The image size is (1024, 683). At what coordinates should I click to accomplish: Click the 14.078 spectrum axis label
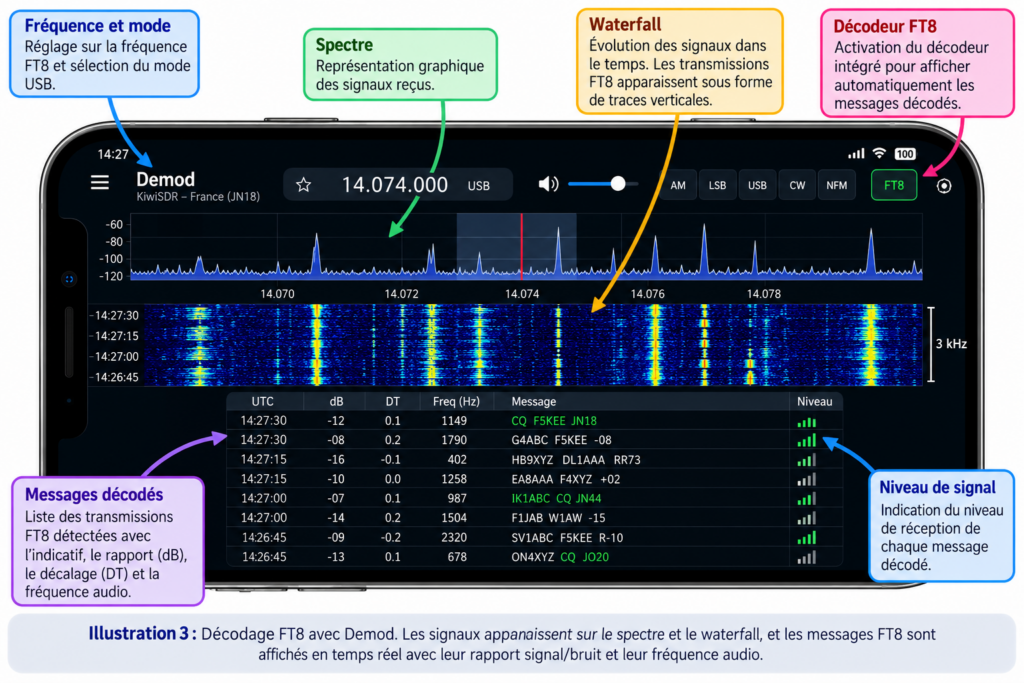pos(763,294)
